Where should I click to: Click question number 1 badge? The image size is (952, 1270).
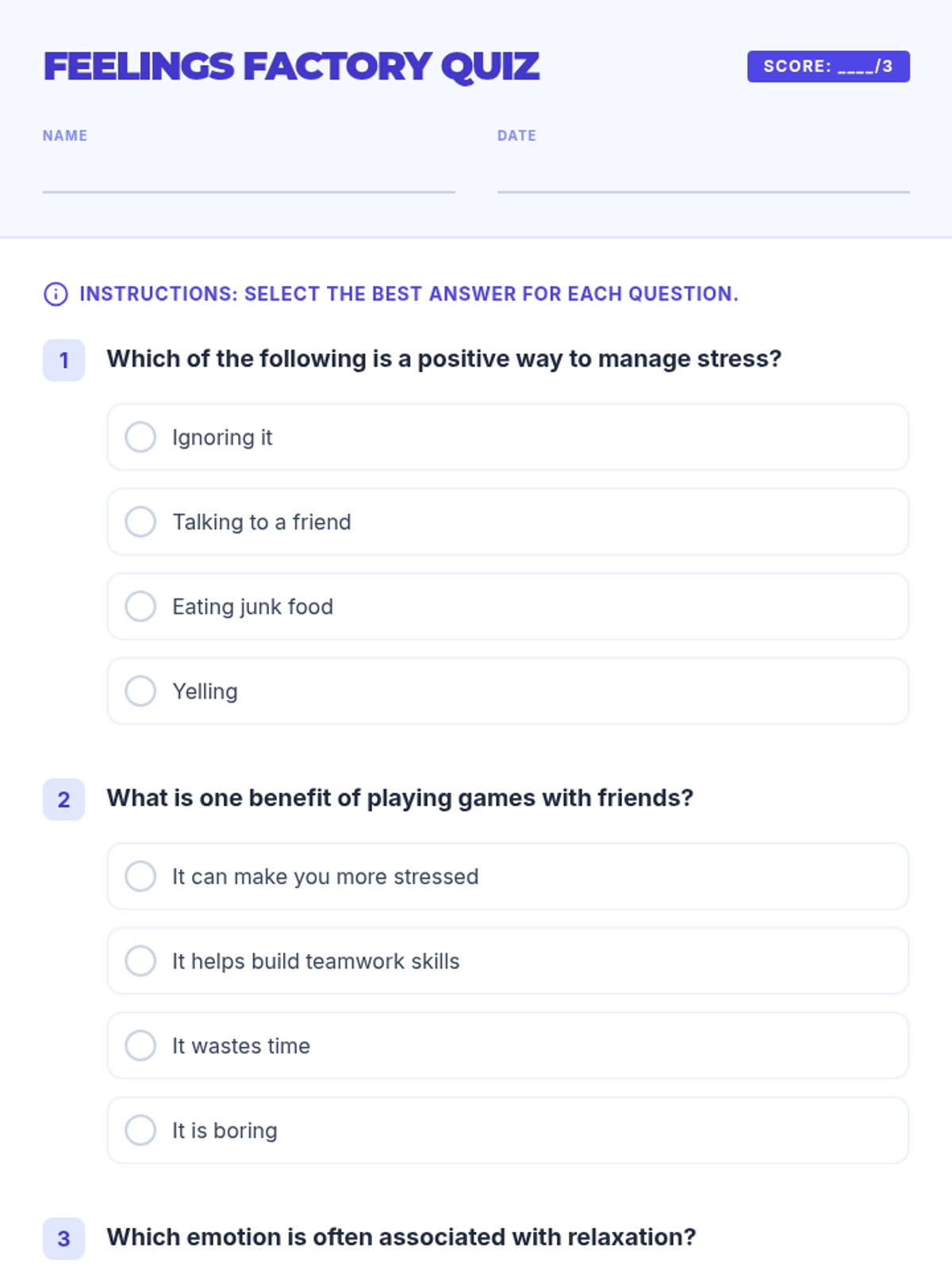pyautogui.click(x=63, y=360)
